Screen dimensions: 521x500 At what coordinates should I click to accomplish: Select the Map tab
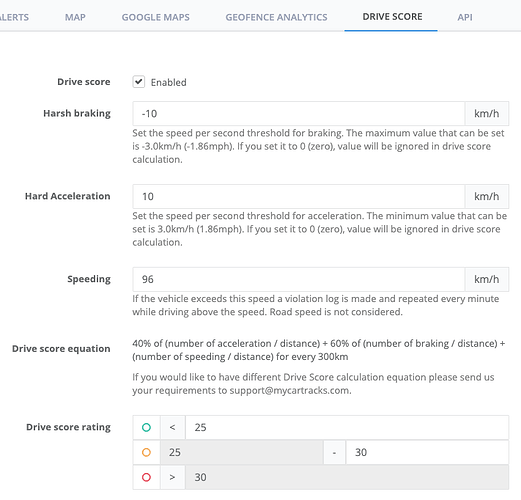pyautogui.click(x=75, y=17)
